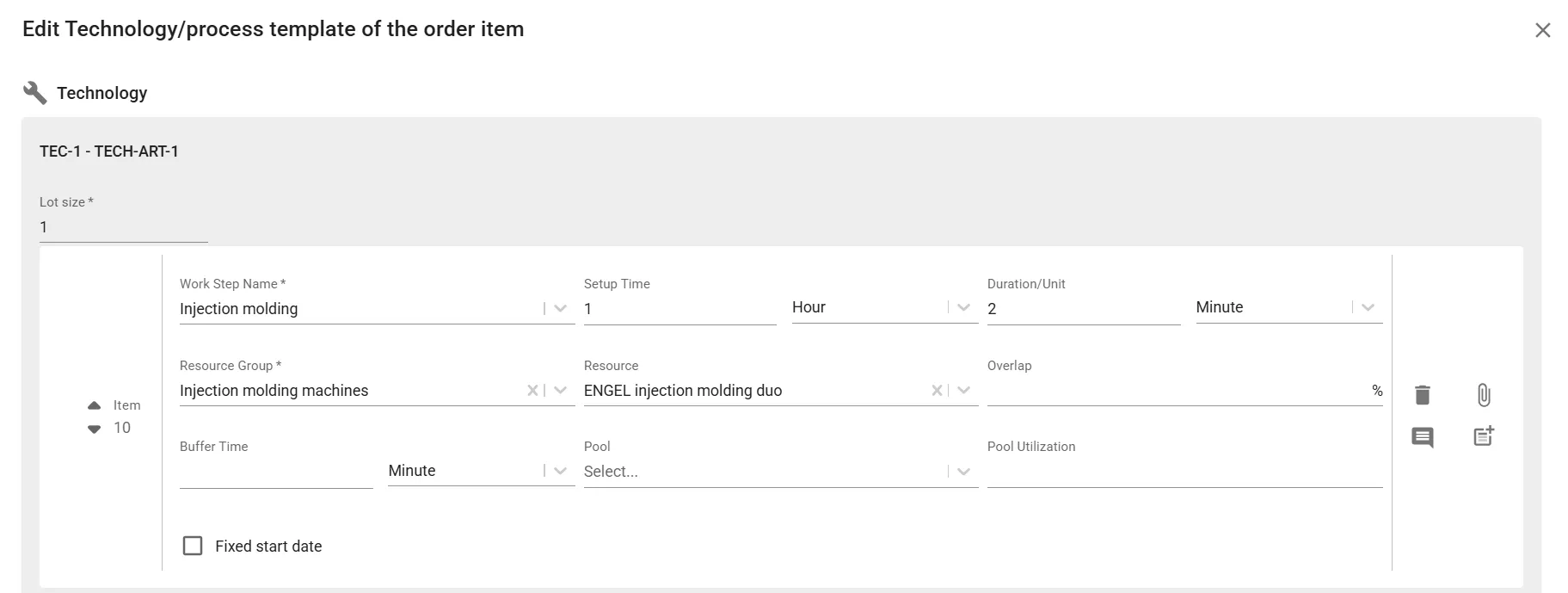1568x593 pixels.
Task: Click the Pool Utilization input field
Action: coord(1184,472)
